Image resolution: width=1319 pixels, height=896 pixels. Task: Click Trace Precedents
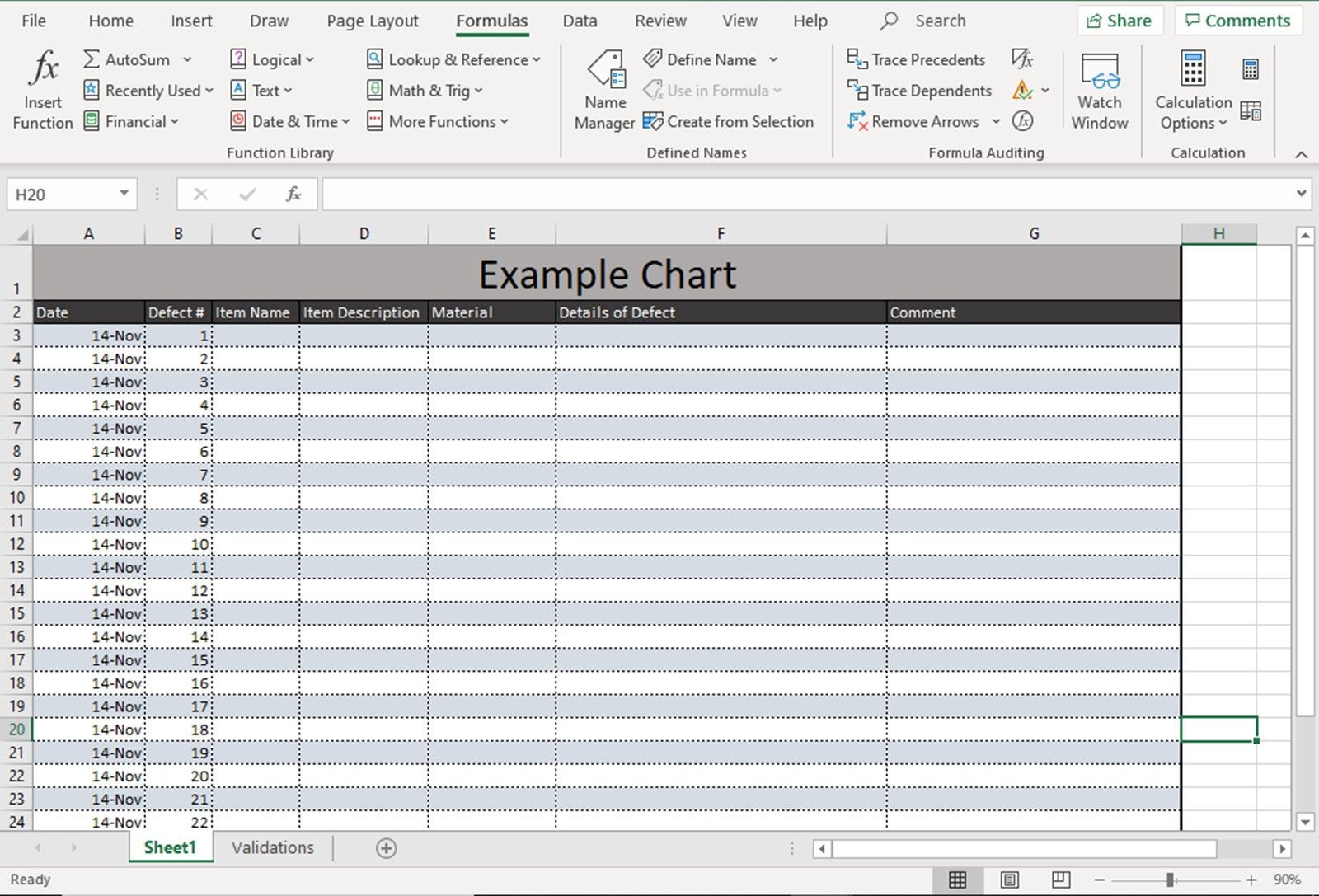pyautogui.click(x=916, y=59)
